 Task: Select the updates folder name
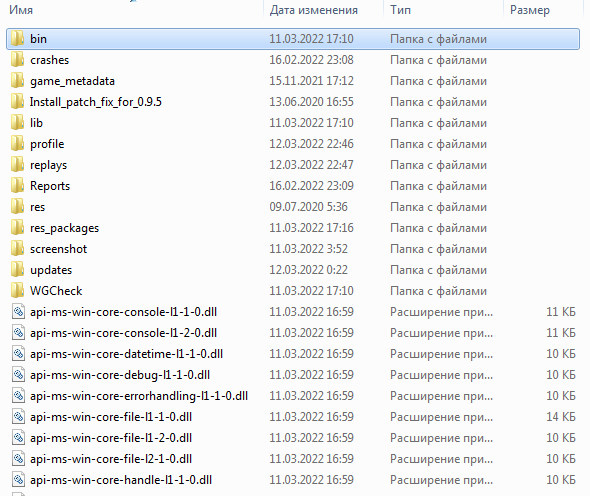(51, 270)
